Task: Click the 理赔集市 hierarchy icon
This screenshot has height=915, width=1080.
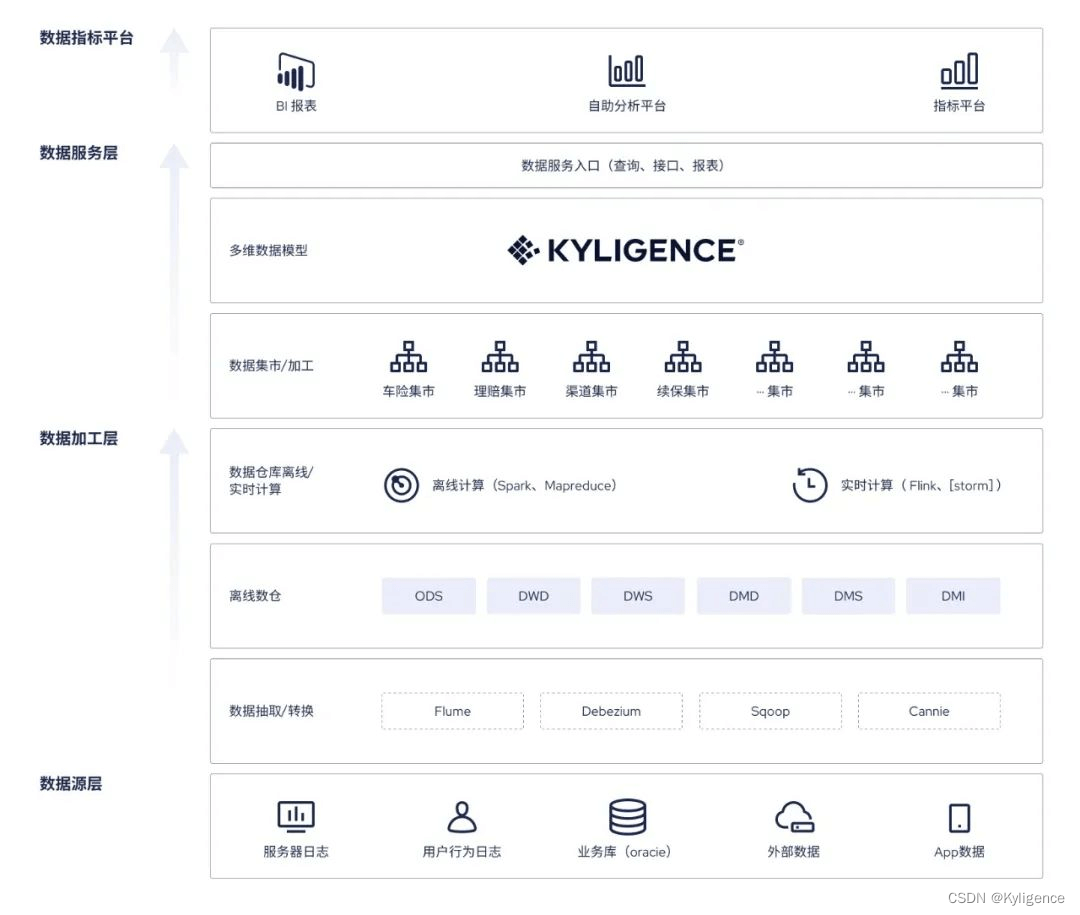Action: tap(500, 356)
